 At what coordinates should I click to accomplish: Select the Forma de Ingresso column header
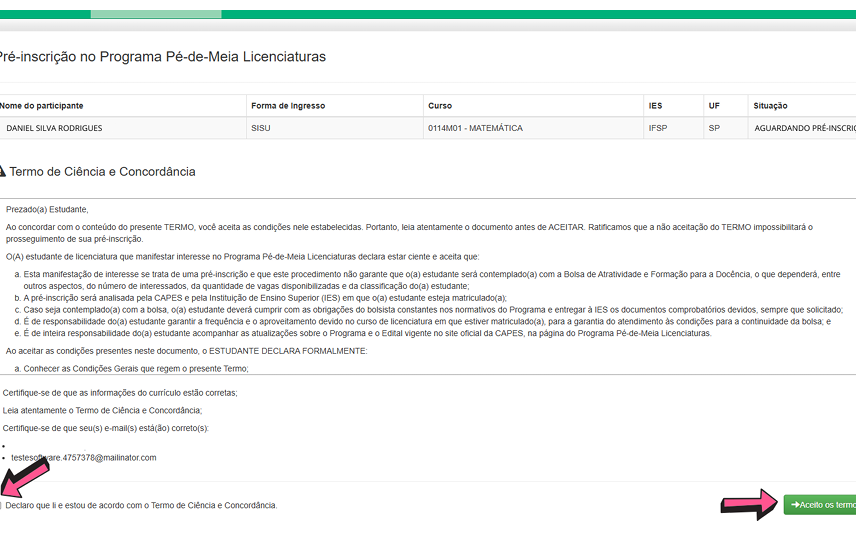288,106
